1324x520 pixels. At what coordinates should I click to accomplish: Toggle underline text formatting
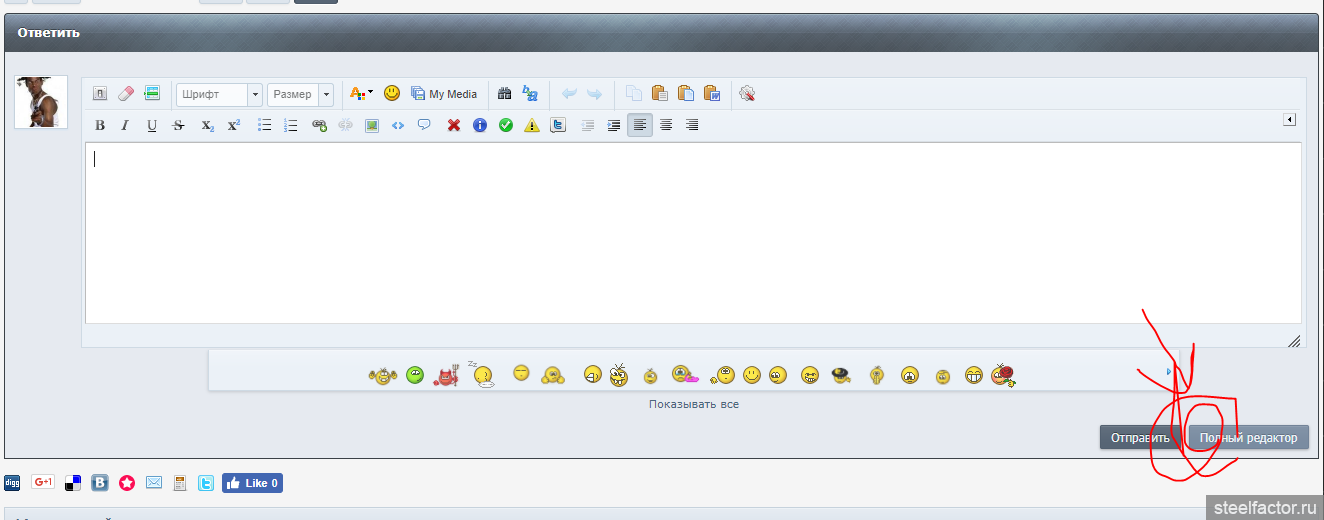(152, 126)
